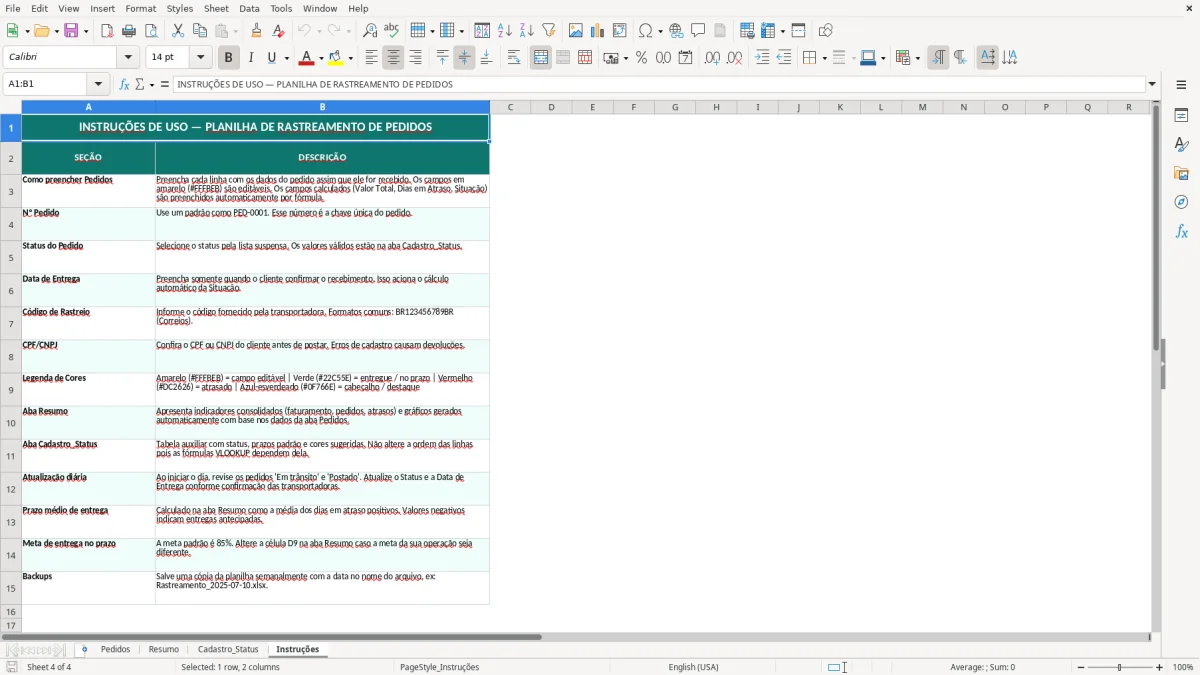The width and height of the screenshot is (1200, 675).
Task: Switch to the Resumo sheet tab
Action: (x=164, y=649)
